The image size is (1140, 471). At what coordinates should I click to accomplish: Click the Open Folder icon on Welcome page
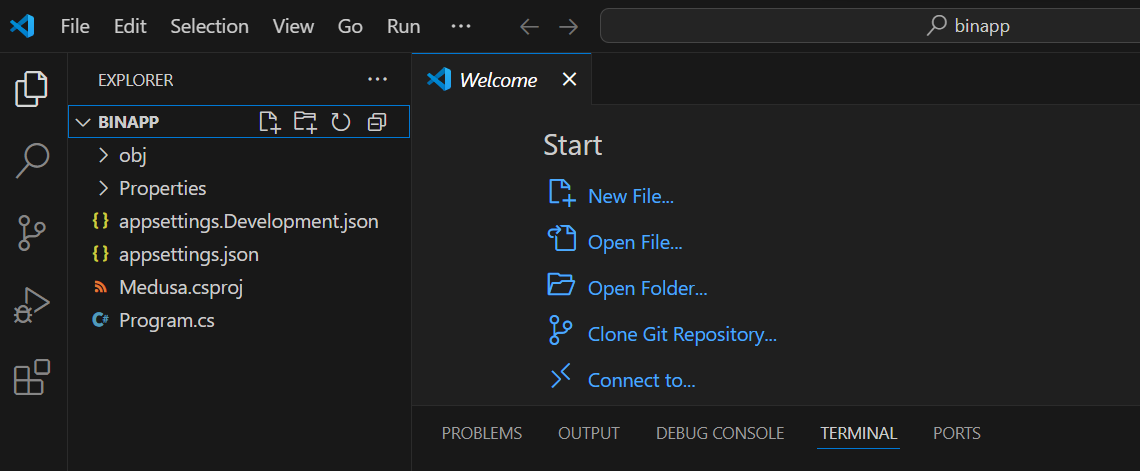561,284
